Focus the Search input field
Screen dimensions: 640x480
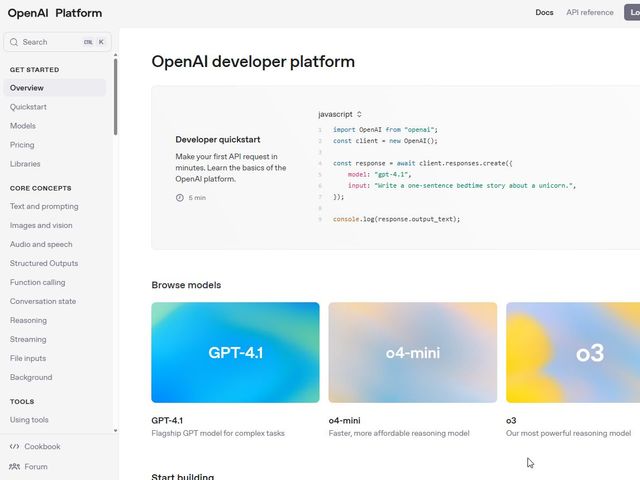point(57,42)
